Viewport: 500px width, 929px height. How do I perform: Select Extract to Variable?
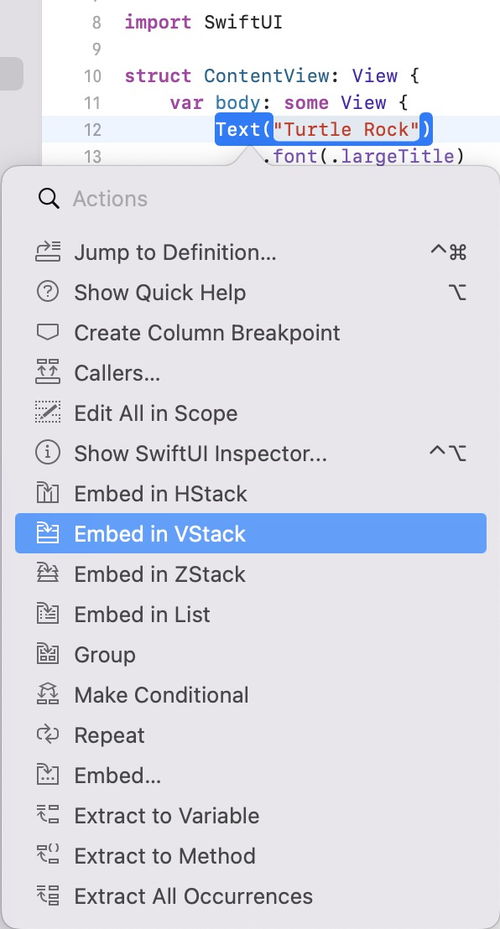click(x=251, y=815)
